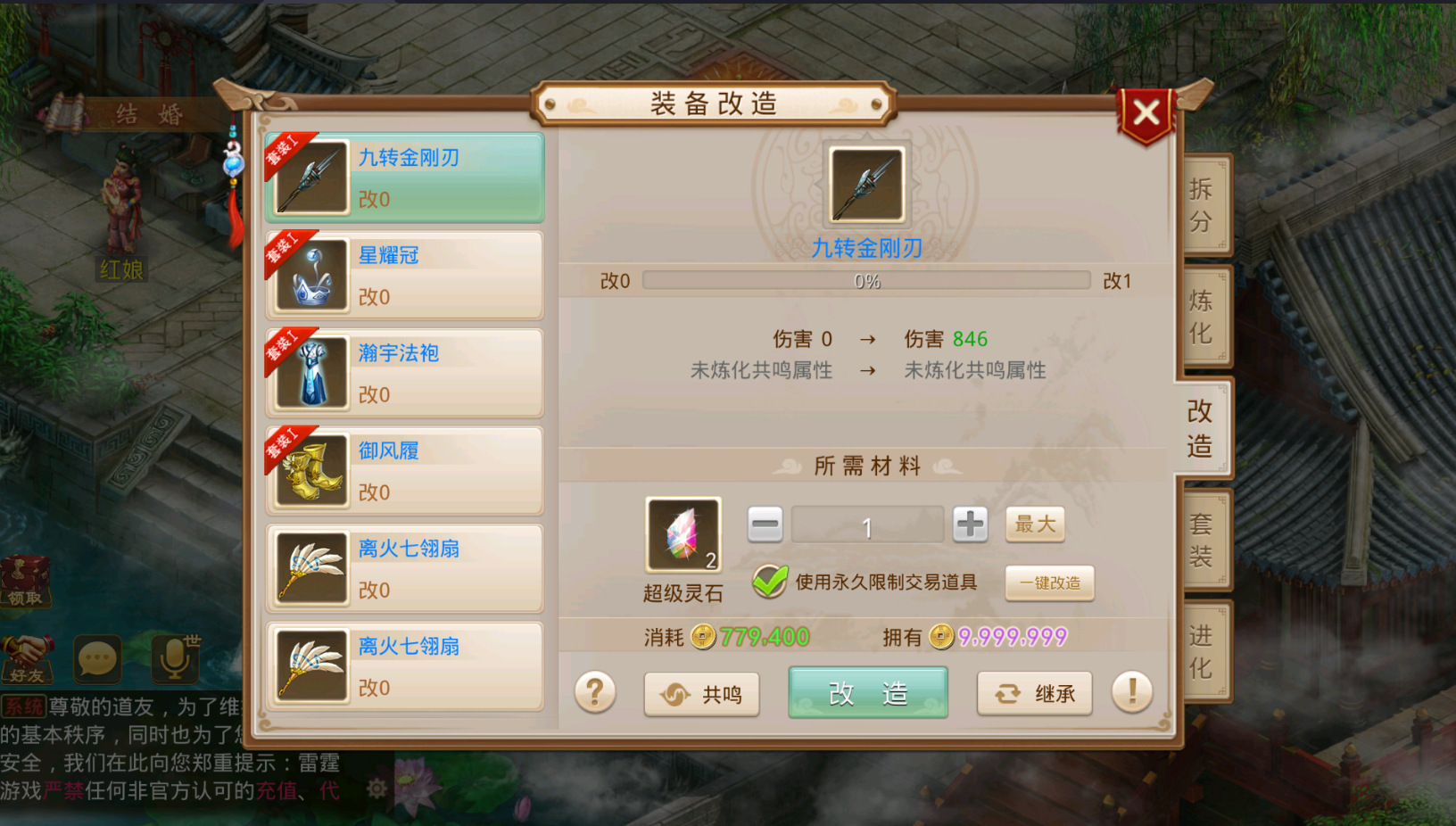Image resolution: width=1456 pixels, height=826 pixels.
Task: Click the green 改造 button
Action: tap(868, 693)
